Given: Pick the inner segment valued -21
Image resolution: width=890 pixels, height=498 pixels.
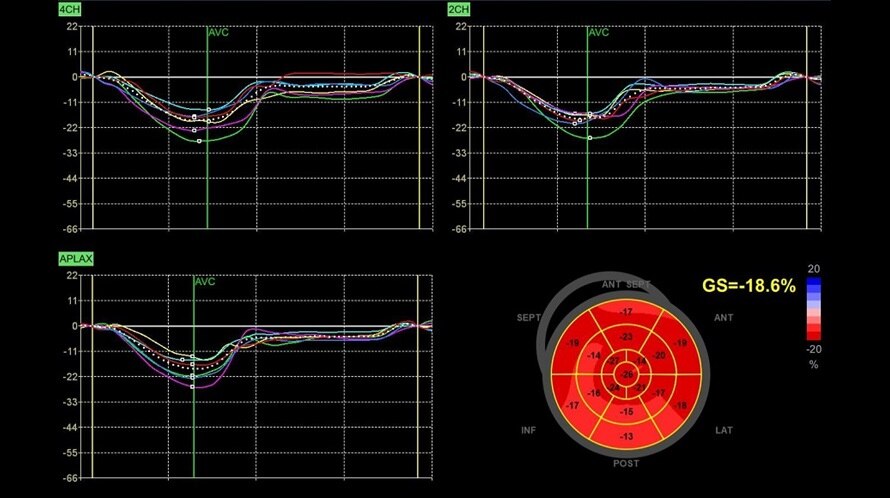Looking at the screenshot, I should coord(640,388).
